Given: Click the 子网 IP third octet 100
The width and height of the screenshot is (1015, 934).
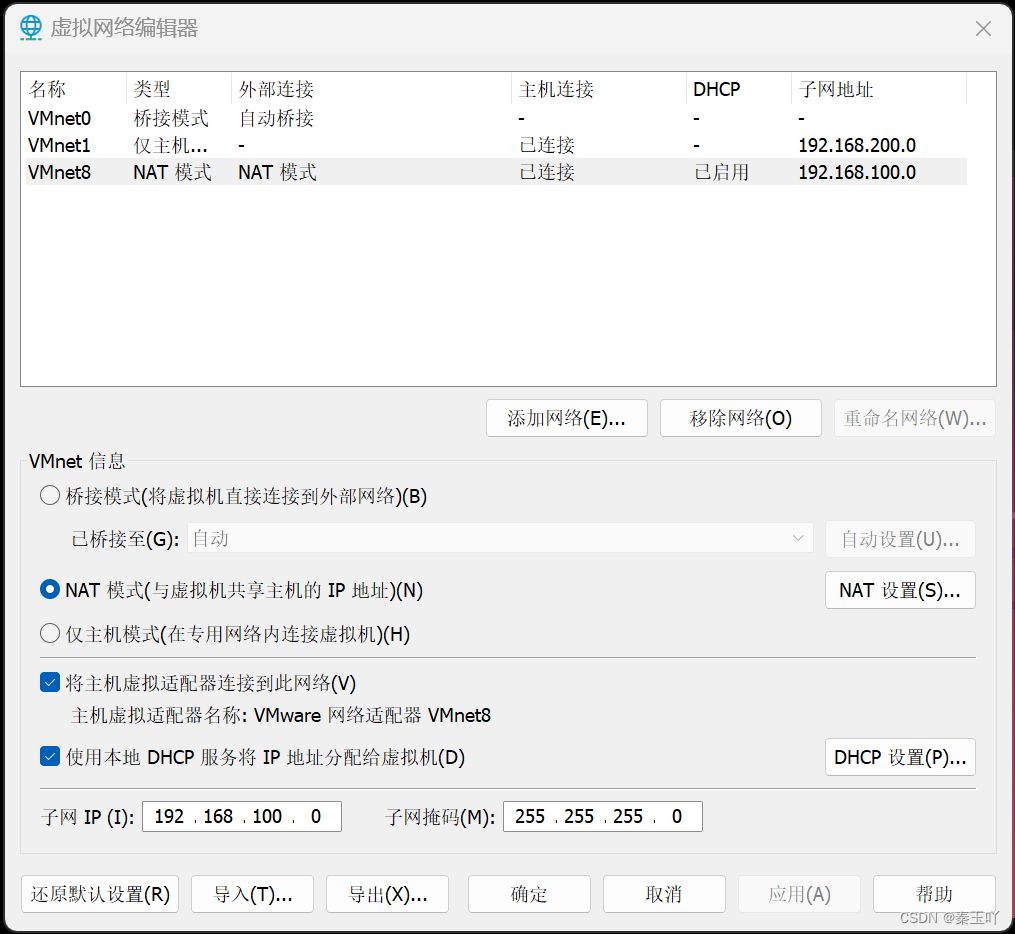Looking at the screenshot, I should [x=267, y=817].
